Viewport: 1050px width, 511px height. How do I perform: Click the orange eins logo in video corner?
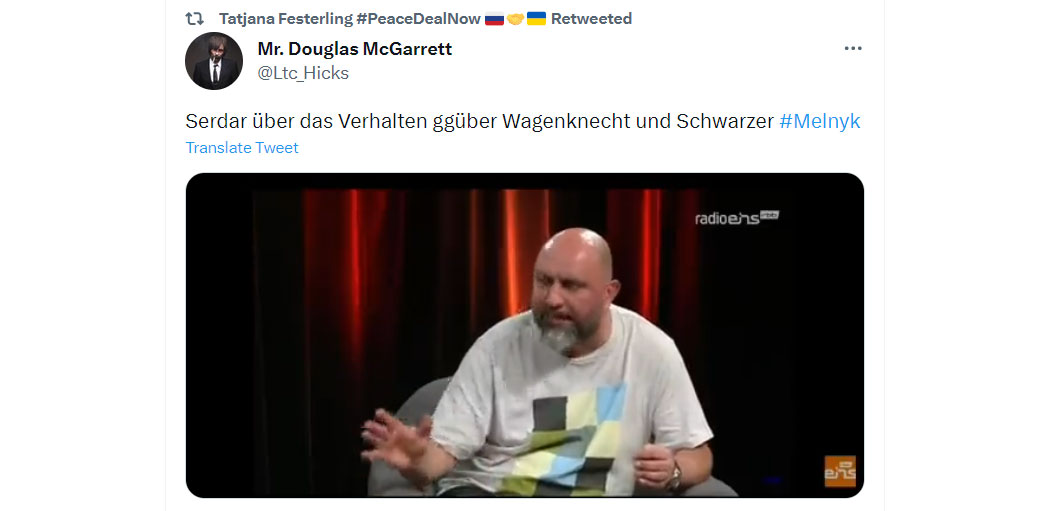click(840, 471)
